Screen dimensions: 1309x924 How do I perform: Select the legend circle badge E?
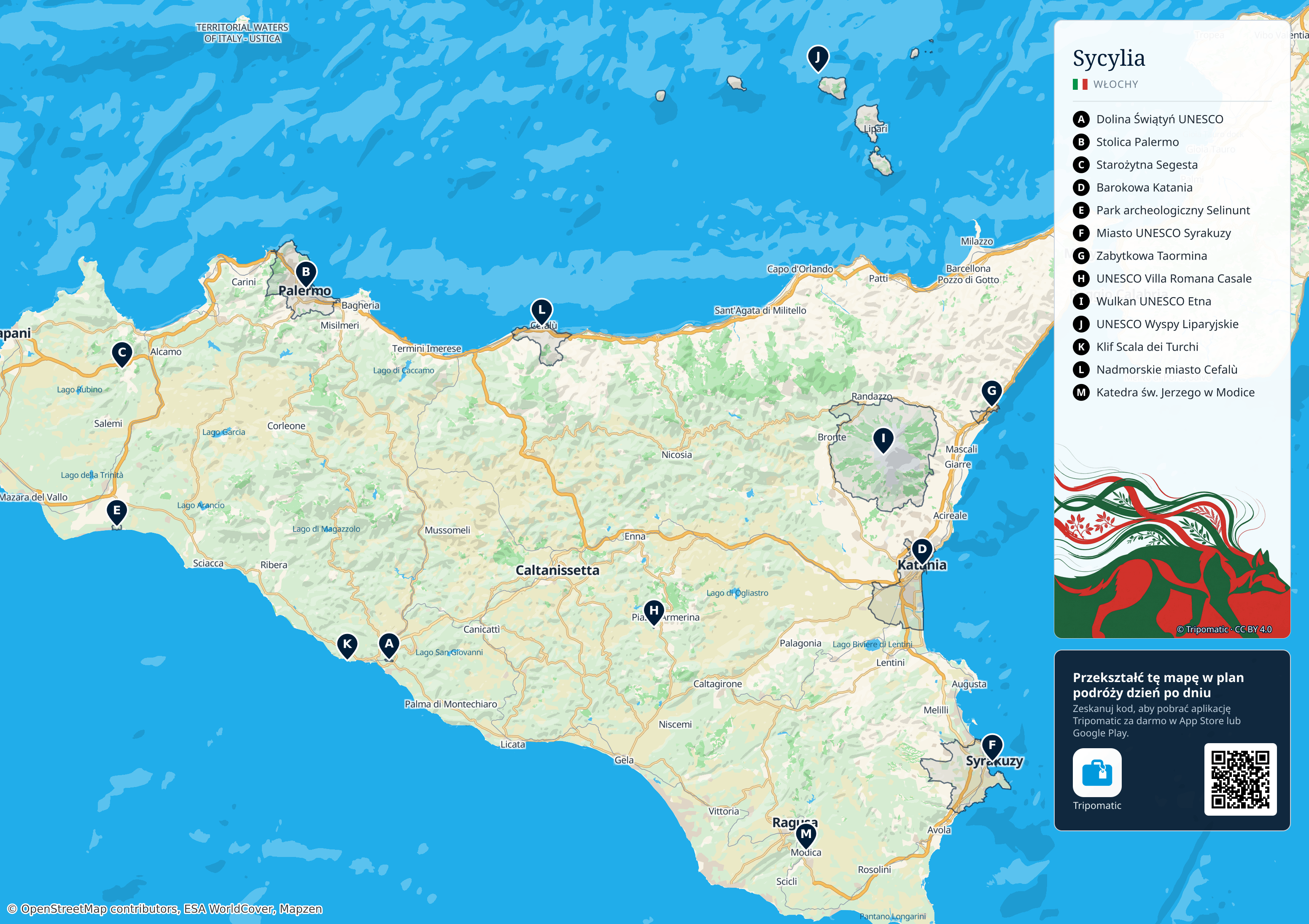point(1081,210)
